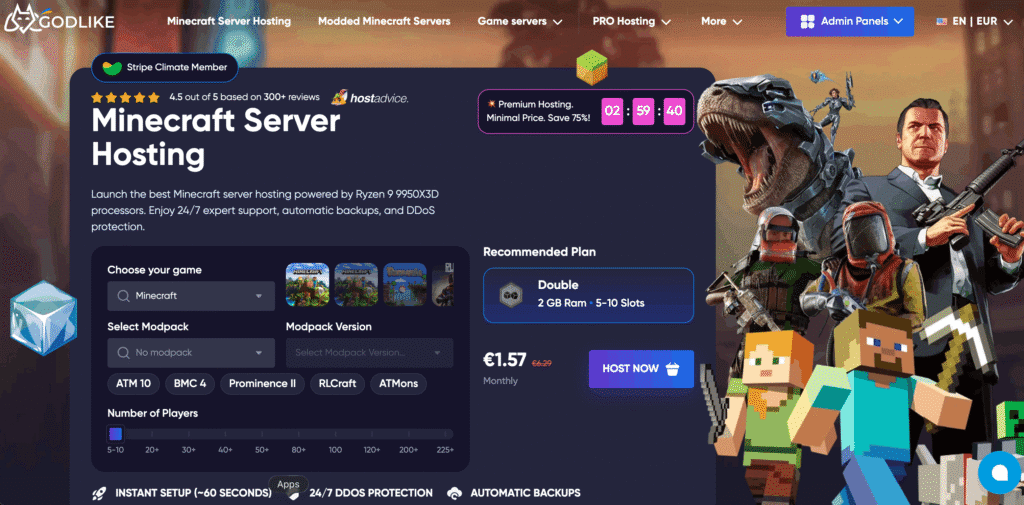Open Minecraft Server Hosting menu item
This screenshot has width=1024, height=505.
coord(229,21)
